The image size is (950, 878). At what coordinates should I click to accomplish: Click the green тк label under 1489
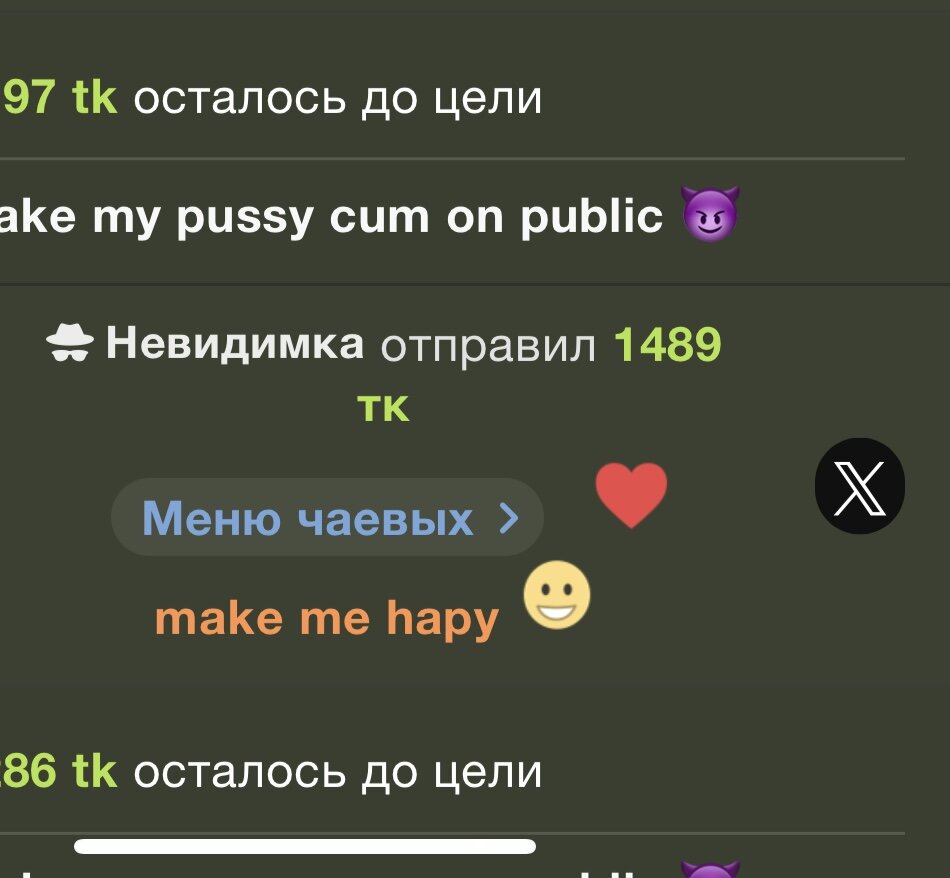coord(383,408)
